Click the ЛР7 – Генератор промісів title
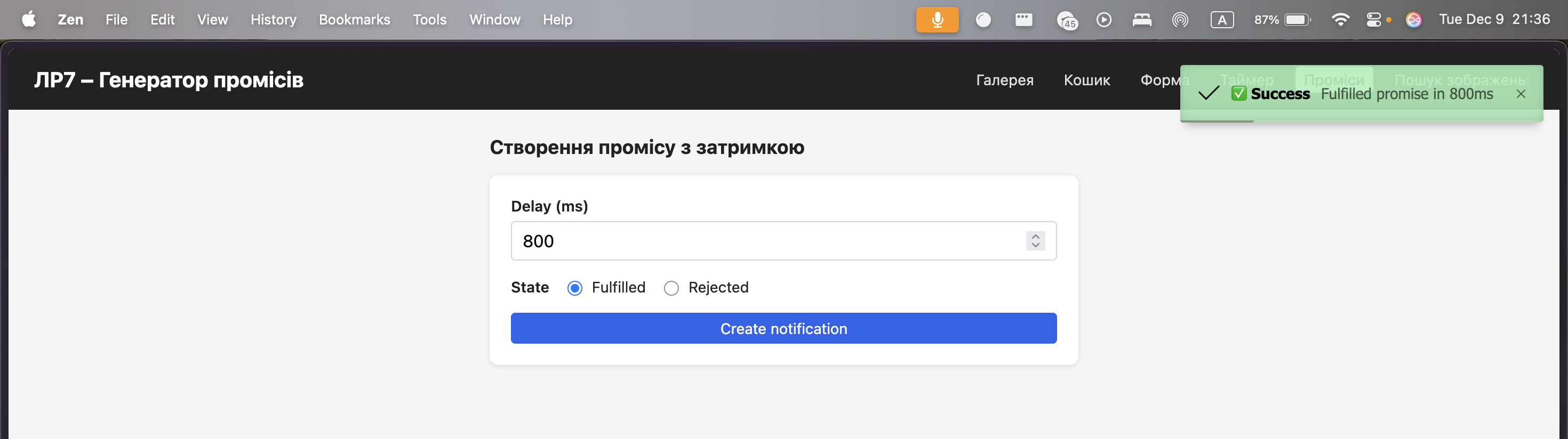Image resolution: width=1568 pixels, height=439 pixels. pos(169,80)
